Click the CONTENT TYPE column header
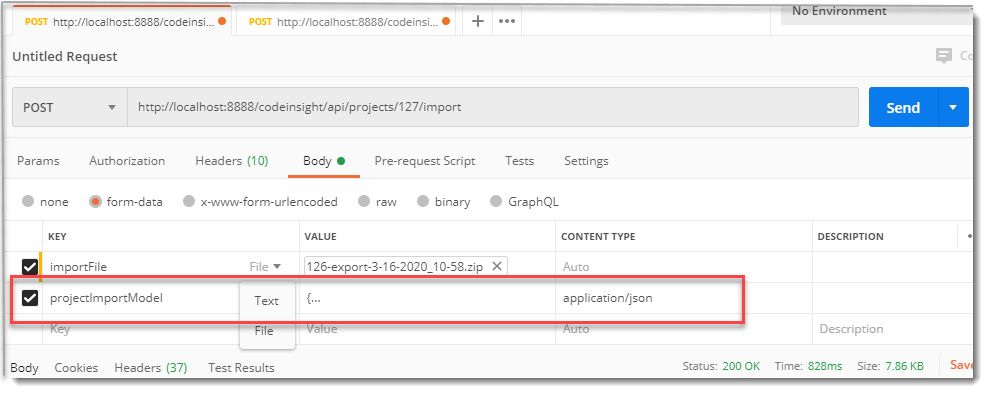The image size is (988, 393). (x=598, y=237)
